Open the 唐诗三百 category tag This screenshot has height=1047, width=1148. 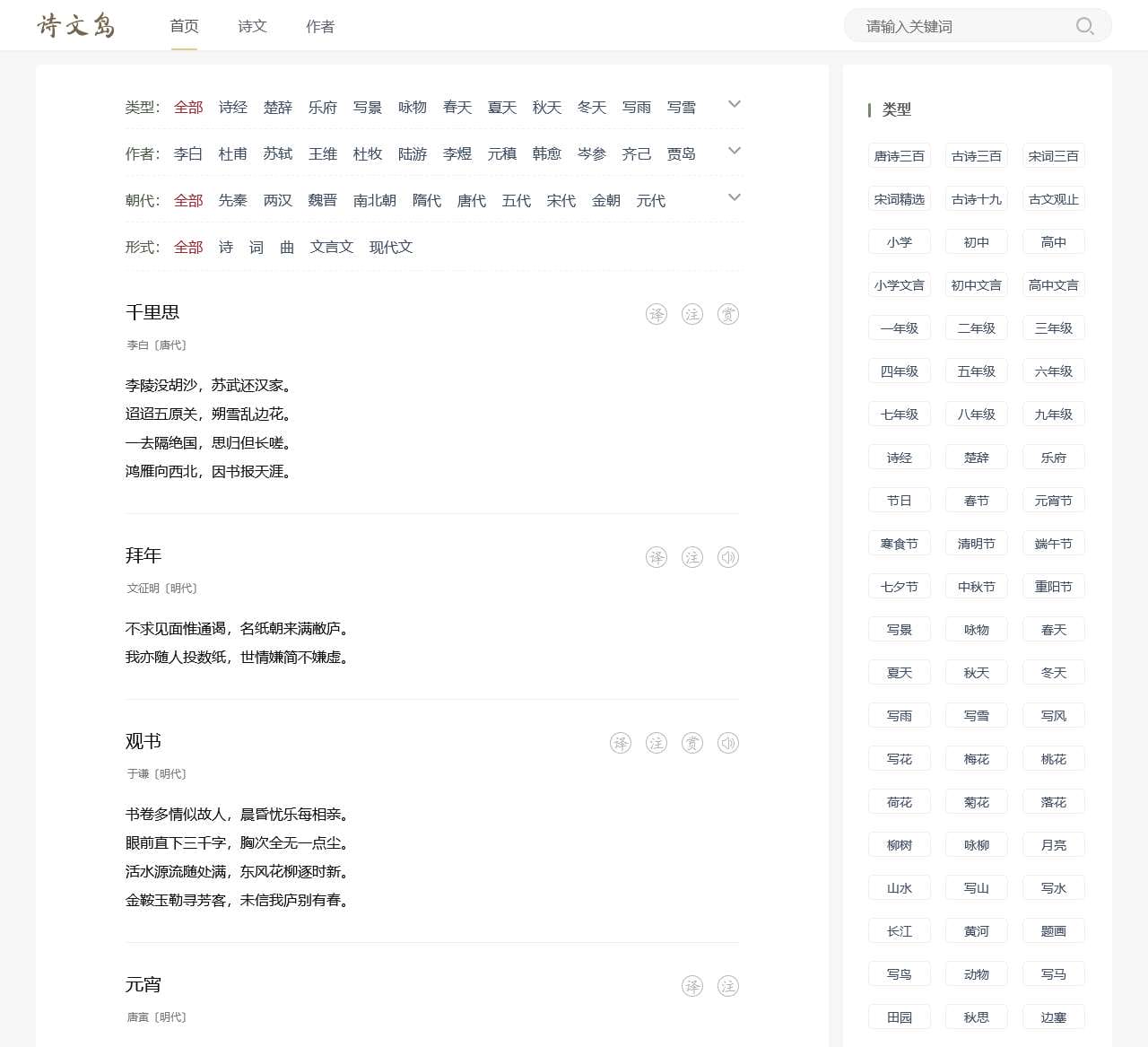pyautogui.click(x=899, y=155)
